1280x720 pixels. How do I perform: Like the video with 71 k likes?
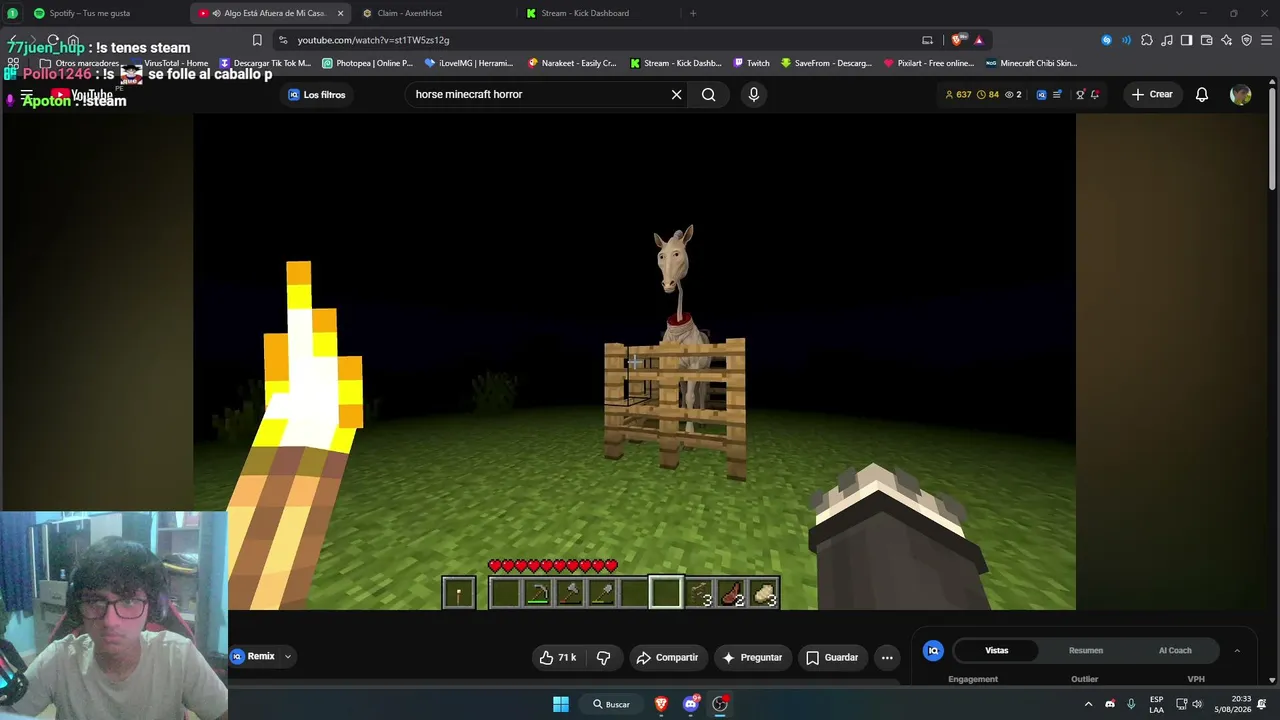558,657
